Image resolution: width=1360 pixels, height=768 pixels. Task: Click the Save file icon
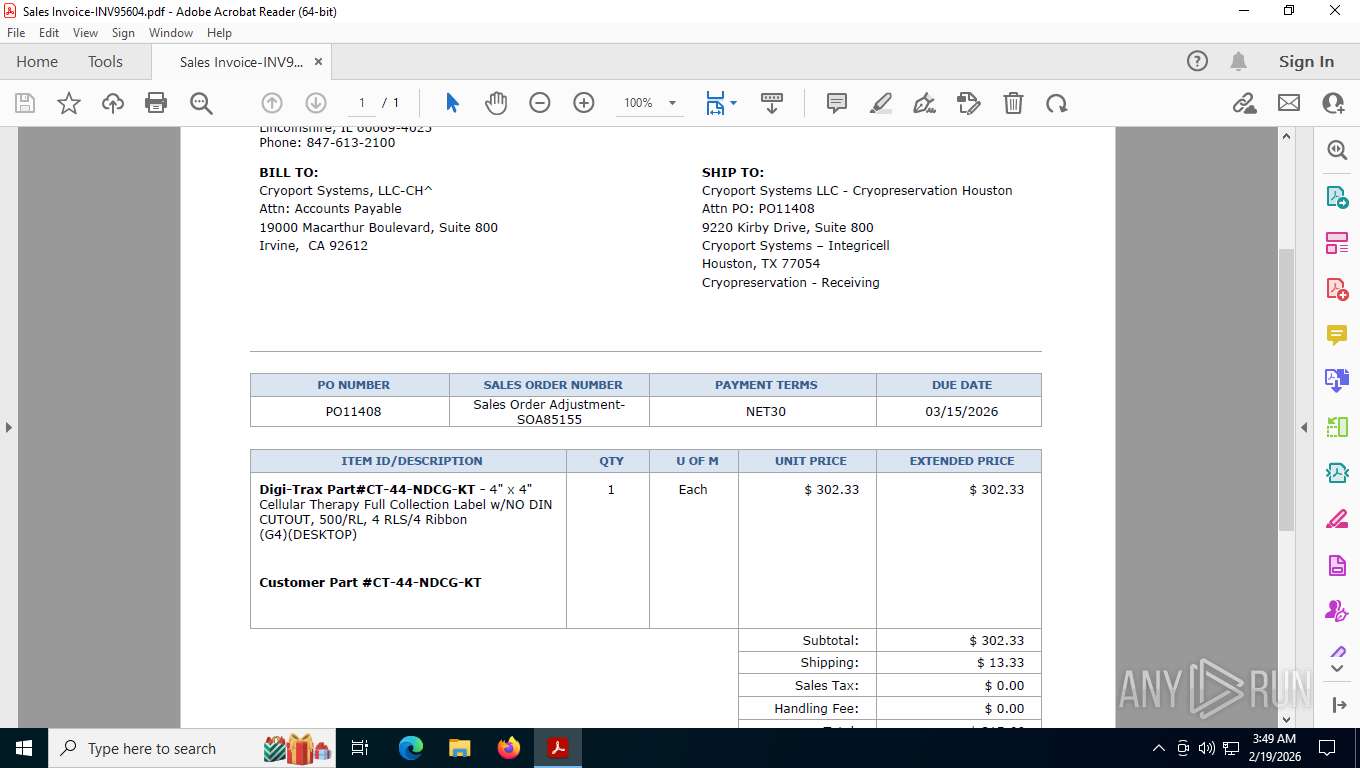[x=25, y=103]
